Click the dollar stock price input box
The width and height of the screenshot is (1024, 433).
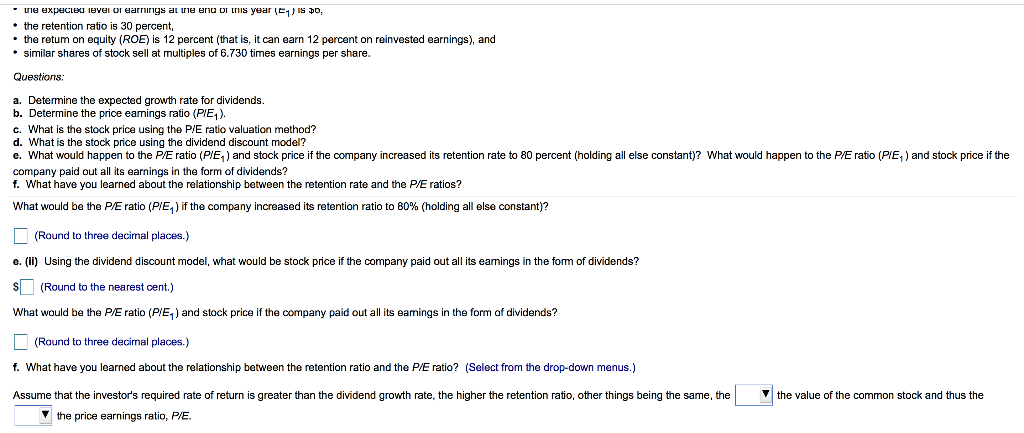[27, 288]
